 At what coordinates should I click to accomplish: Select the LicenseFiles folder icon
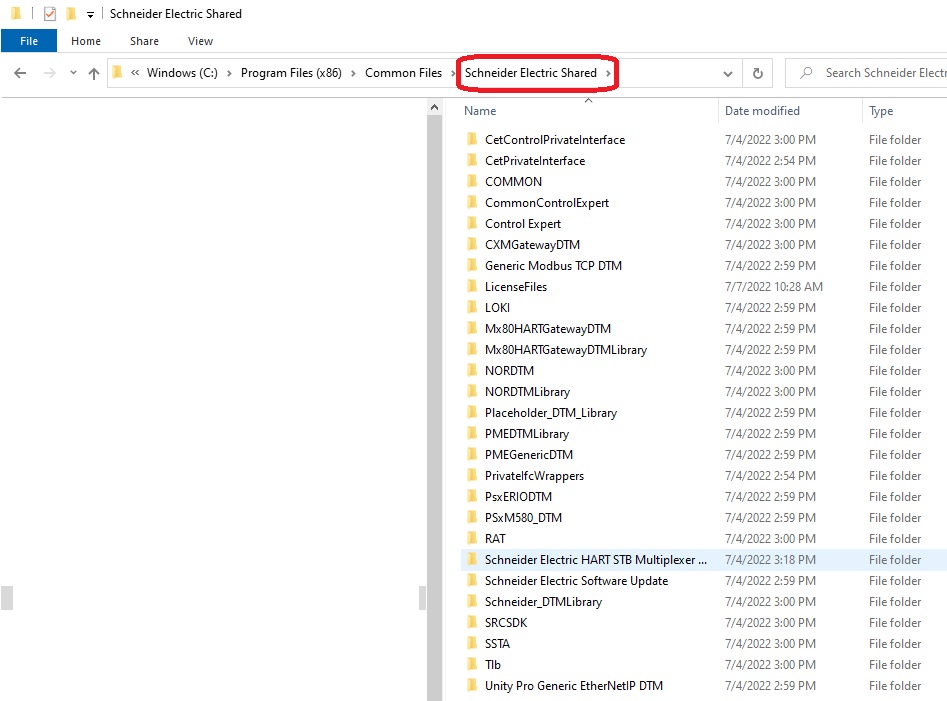point(472,287)
